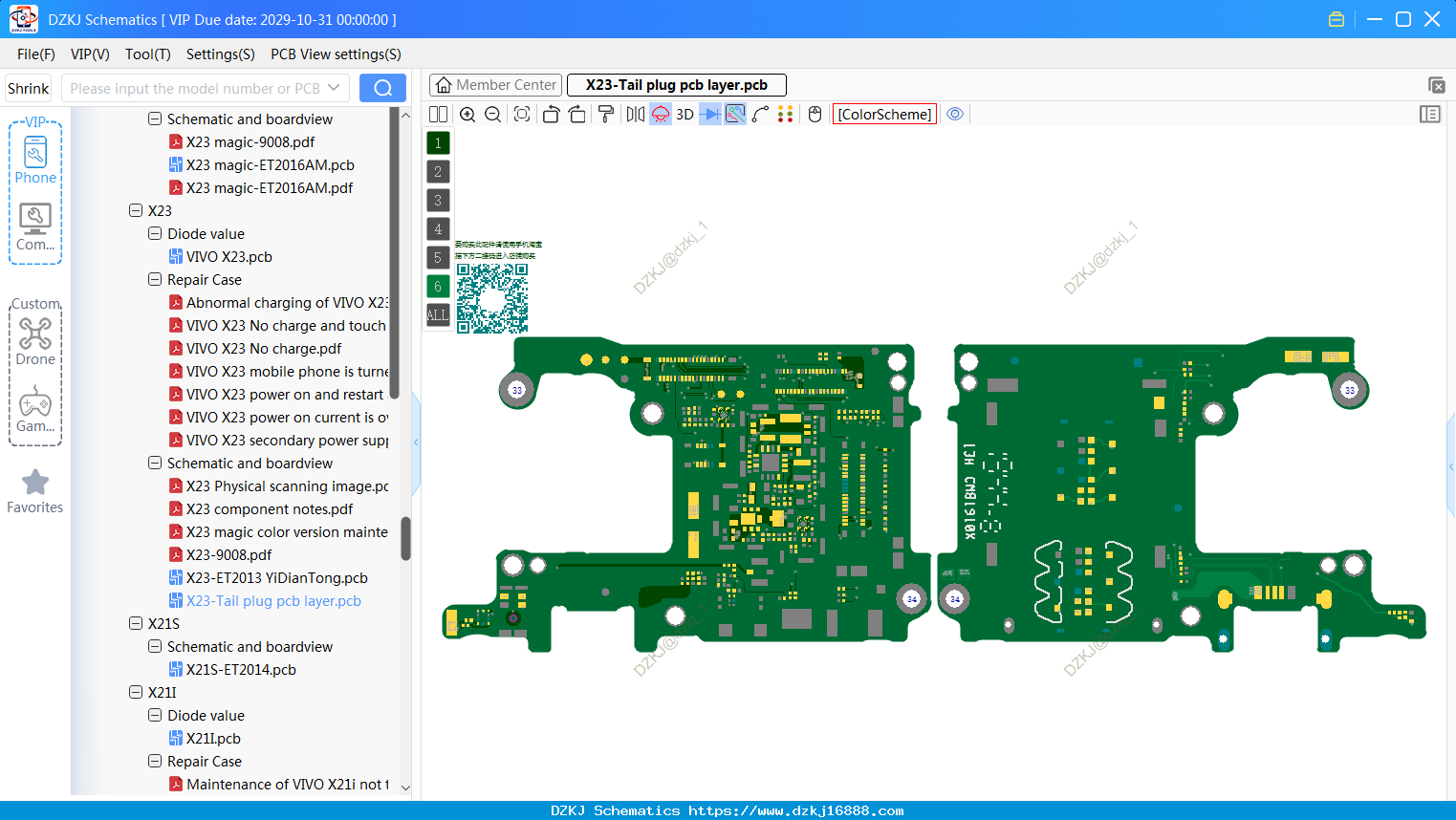The width and height of the screenshot is (1456, 820).
Task: Open Favorites
Action: point(35,491)
